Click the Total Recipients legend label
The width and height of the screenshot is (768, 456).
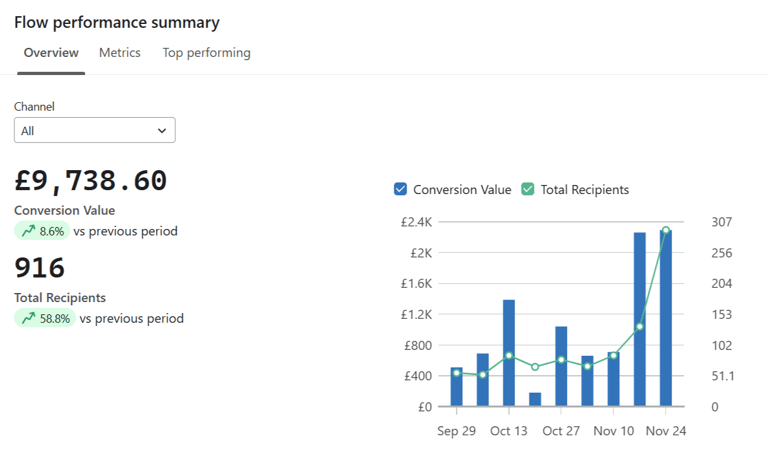pyautogui.click(x=585, y=189)
